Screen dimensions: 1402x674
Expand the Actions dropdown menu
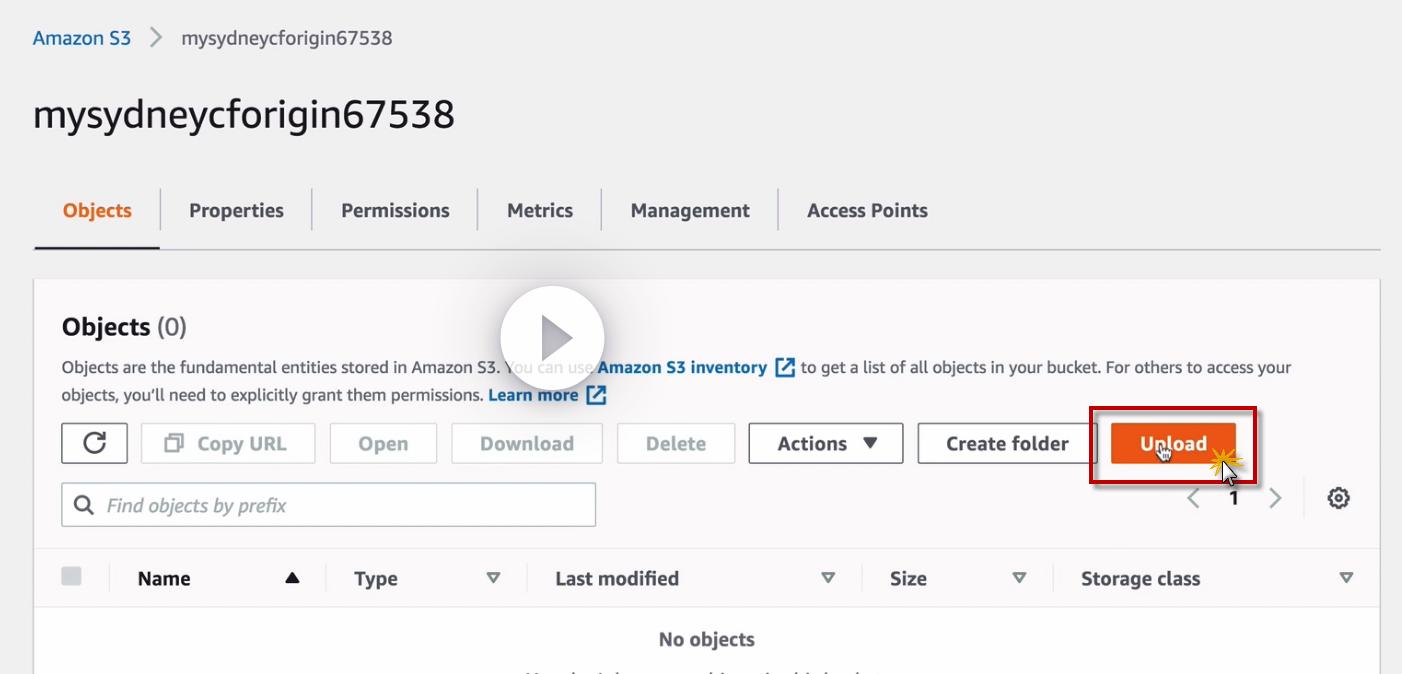pyautogui.click(x=826, y=443)
